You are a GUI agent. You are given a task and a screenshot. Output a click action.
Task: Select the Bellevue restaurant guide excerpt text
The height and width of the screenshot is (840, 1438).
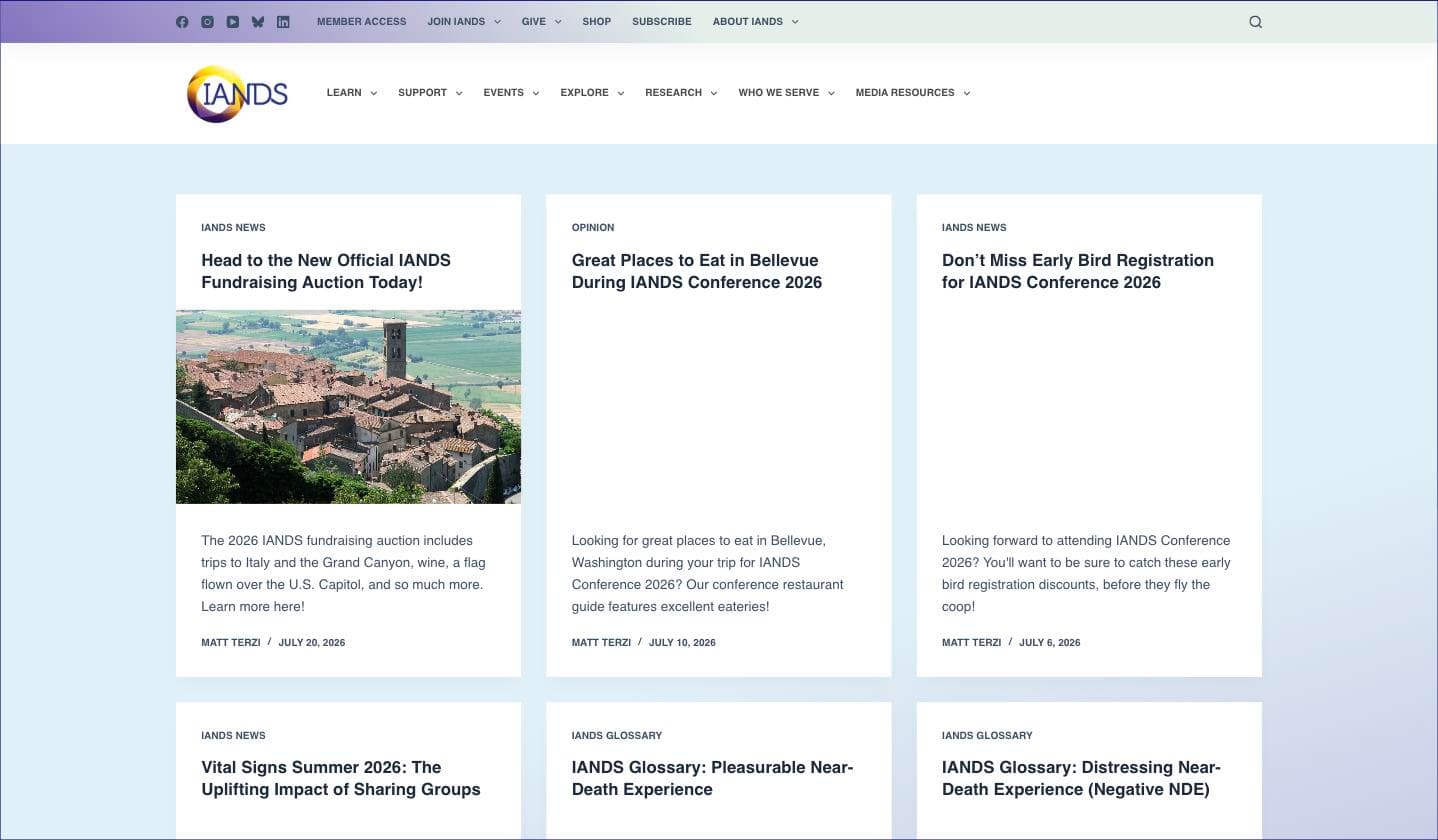707,573
